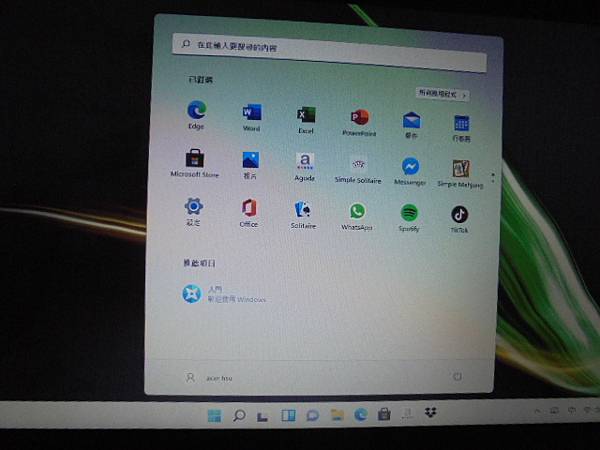The width and height of the screenshot is (600, 450).
Task: Open Widgets from the taskbar
Action: [x=288, y=416]
